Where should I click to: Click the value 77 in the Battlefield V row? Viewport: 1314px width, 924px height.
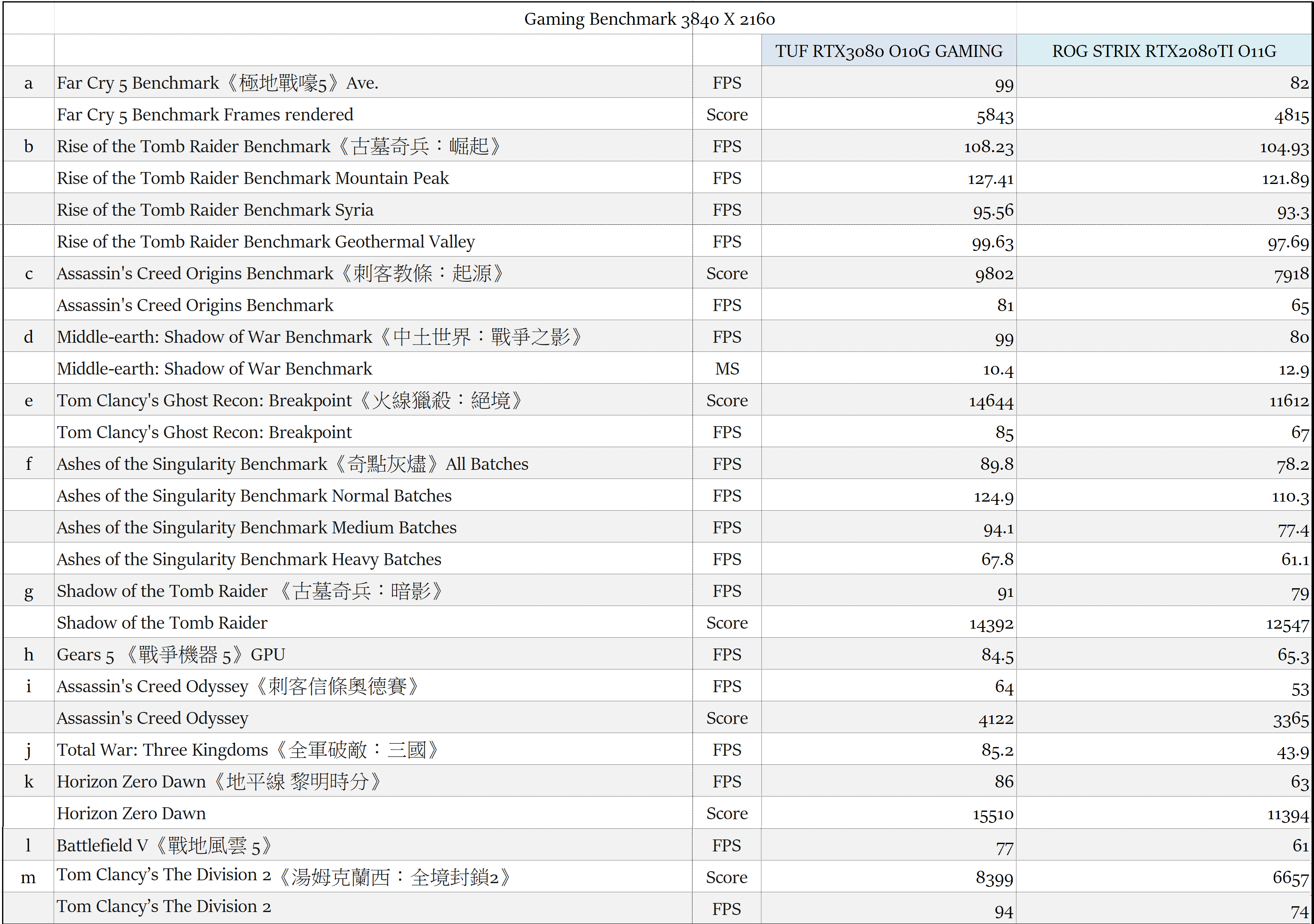pos(1005,849)
